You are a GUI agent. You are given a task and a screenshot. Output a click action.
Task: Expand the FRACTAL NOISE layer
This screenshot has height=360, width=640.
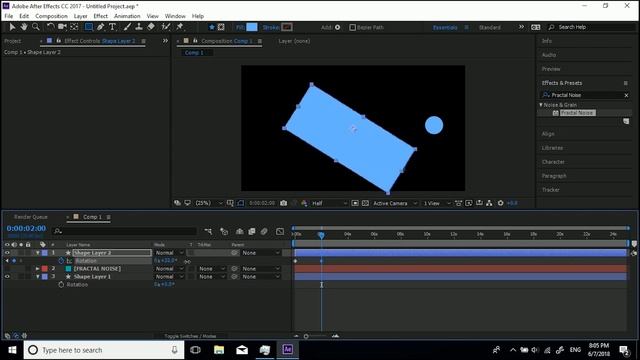point(38,269)
